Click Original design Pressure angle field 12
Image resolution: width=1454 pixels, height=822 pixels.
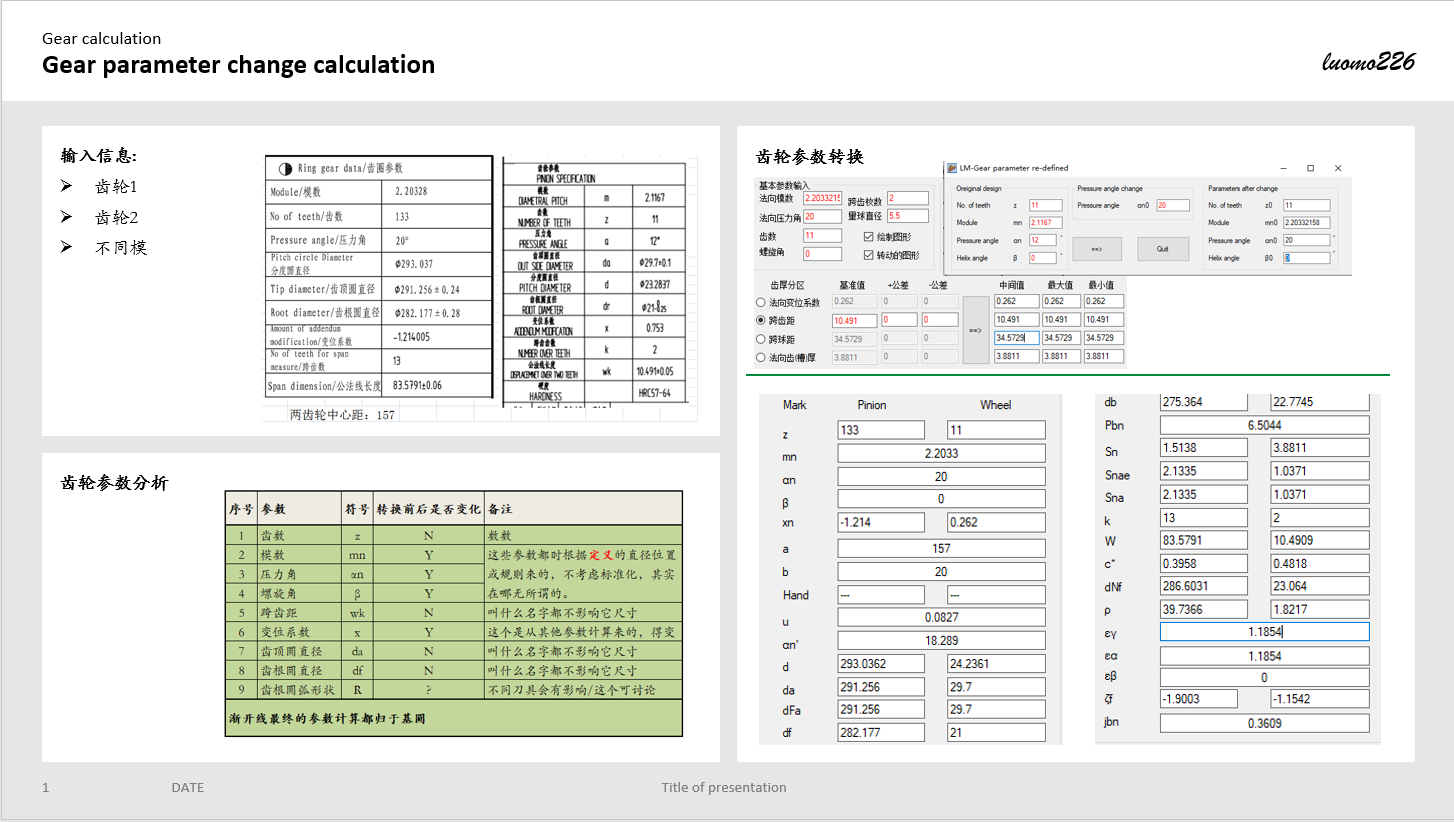click(x=1041, y=240)
